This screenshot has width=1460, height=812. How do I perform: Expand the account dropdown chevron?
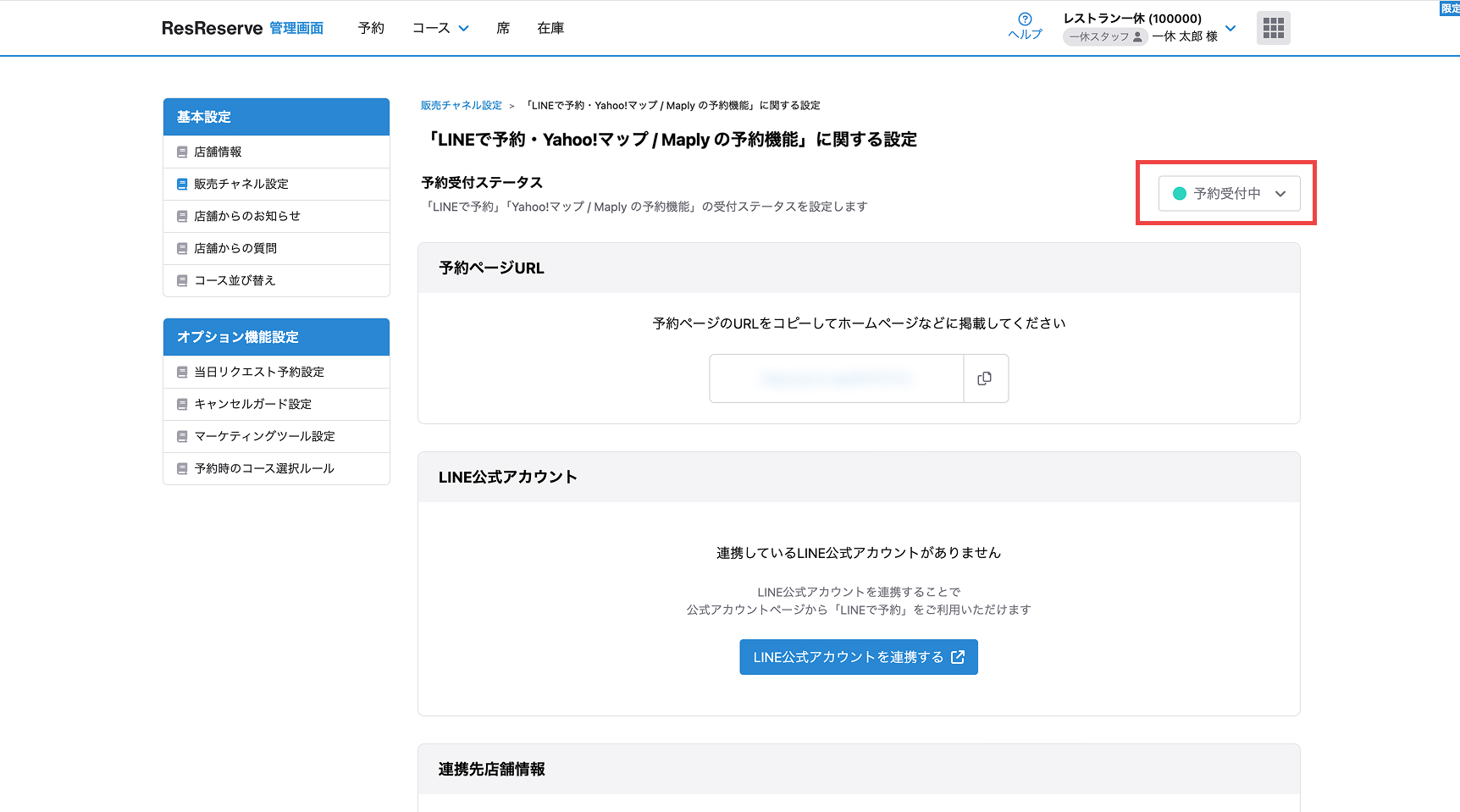click(x=1230, y=28)
